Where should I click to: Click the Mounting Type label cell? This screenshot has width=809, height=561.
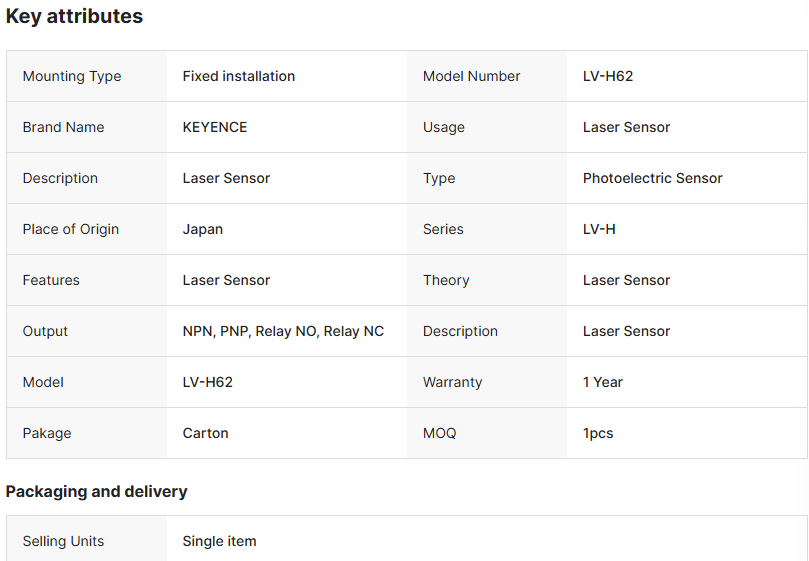(72, 76)
